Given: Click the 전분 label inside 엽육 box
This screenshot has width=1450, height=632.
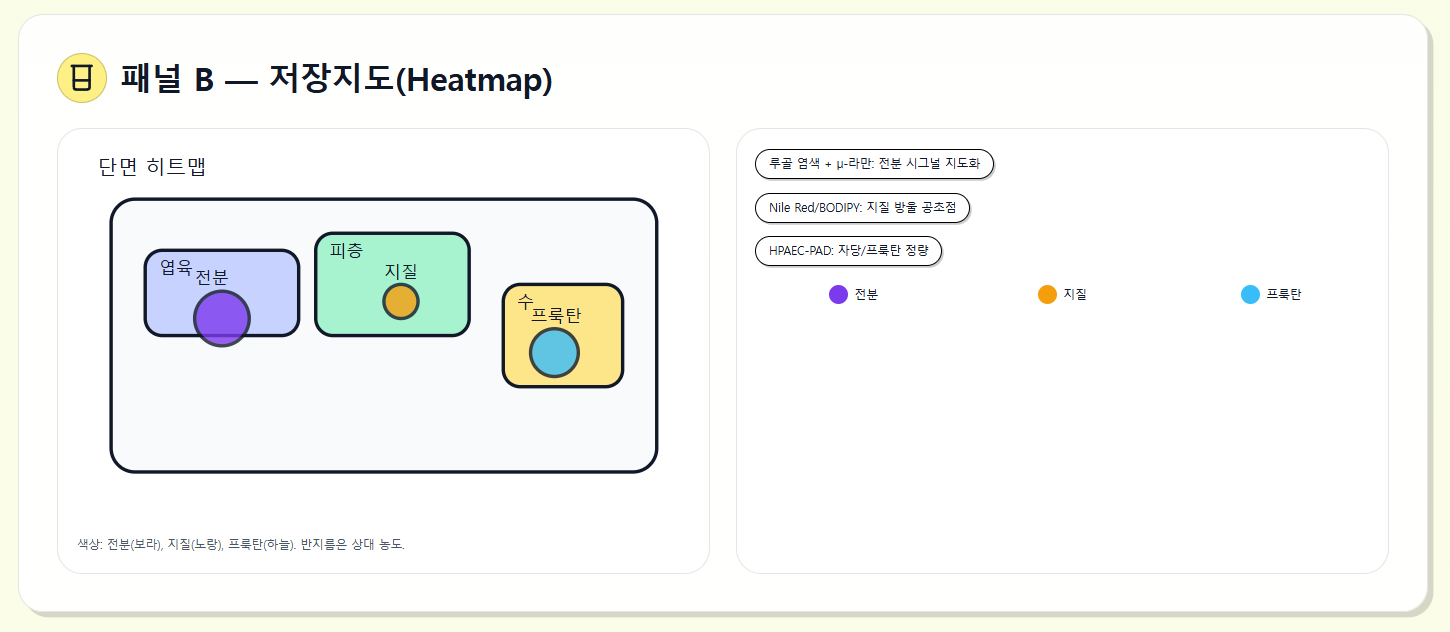Looking at the screenshot, I should click(x=211, y=277).
